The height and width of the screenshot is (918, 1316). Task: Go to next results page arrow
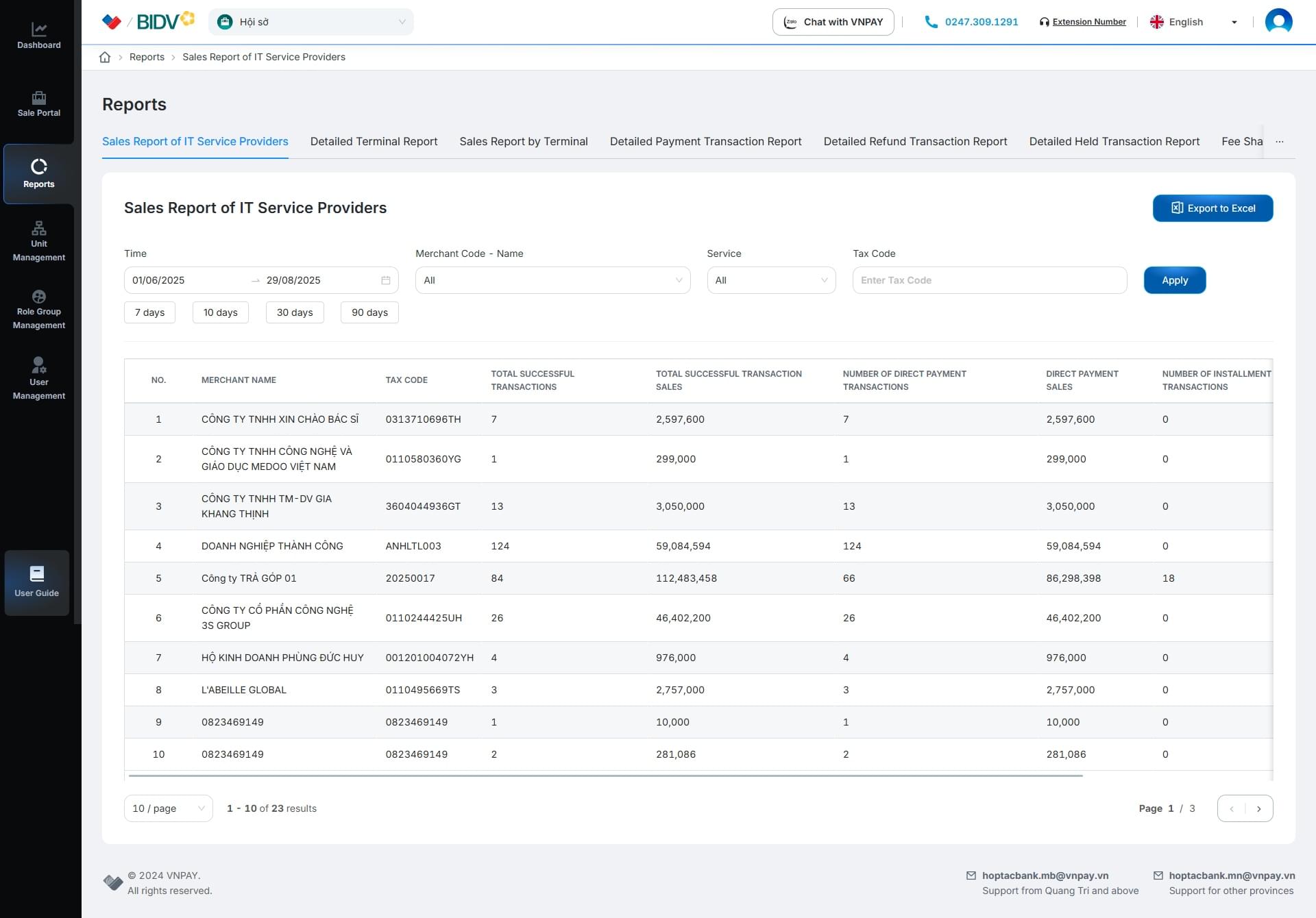pos(1258,808)
